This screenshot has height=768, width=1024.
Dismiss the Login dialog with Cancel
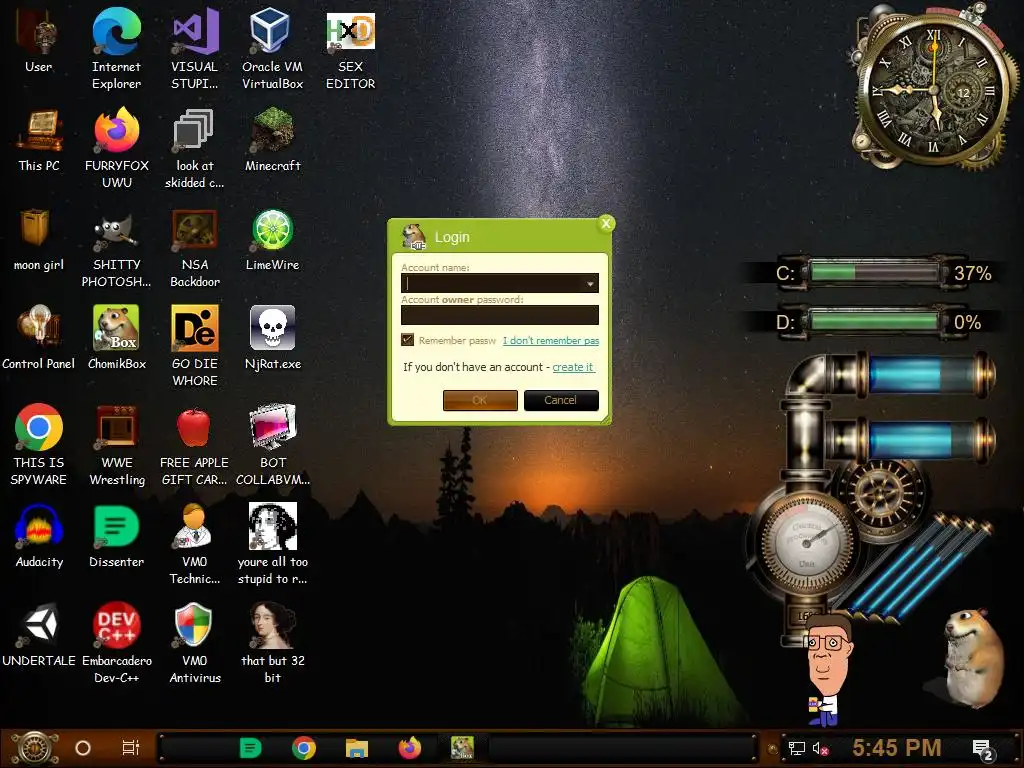point(561,400)
